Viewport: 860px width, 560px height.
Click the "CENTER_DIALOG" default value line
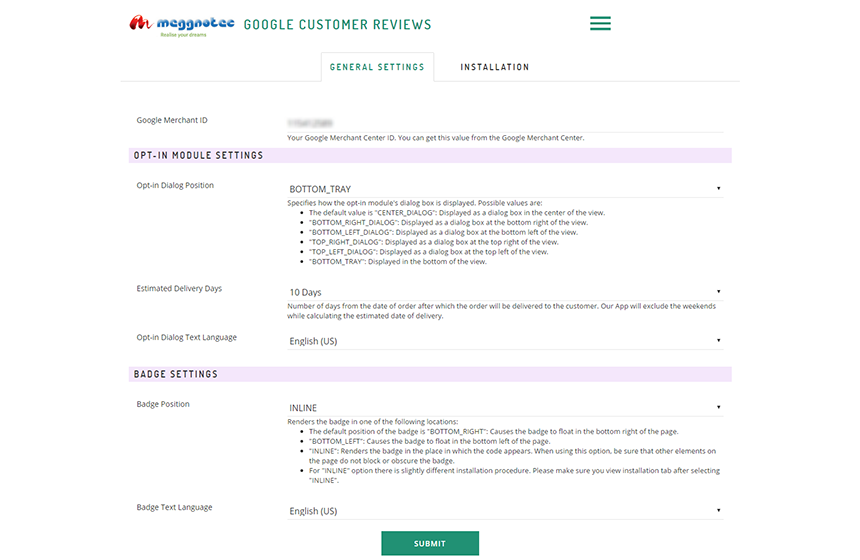(x=457, y=213)
